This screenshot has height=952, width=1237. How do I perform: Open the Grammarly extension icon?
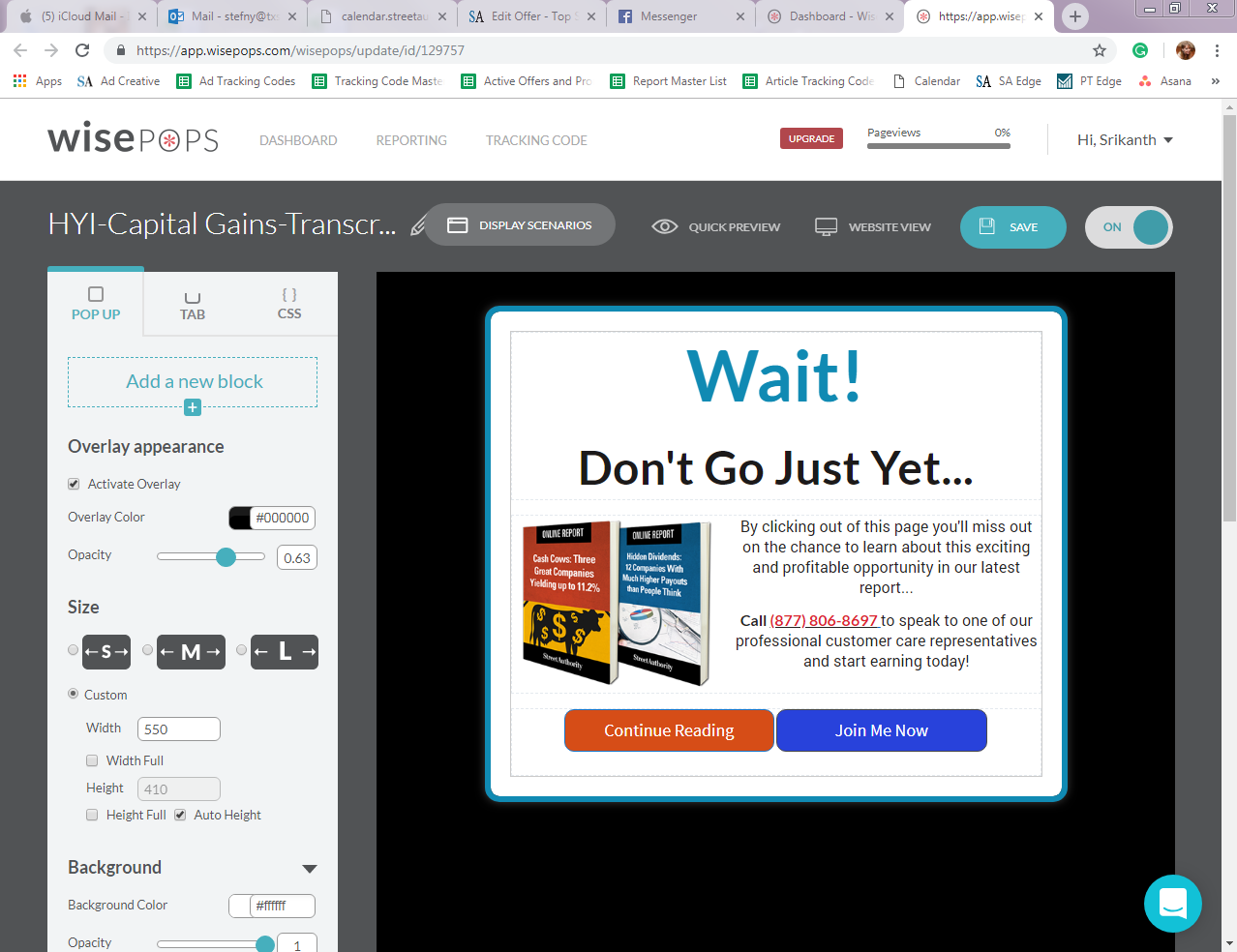pos(1140,50)
